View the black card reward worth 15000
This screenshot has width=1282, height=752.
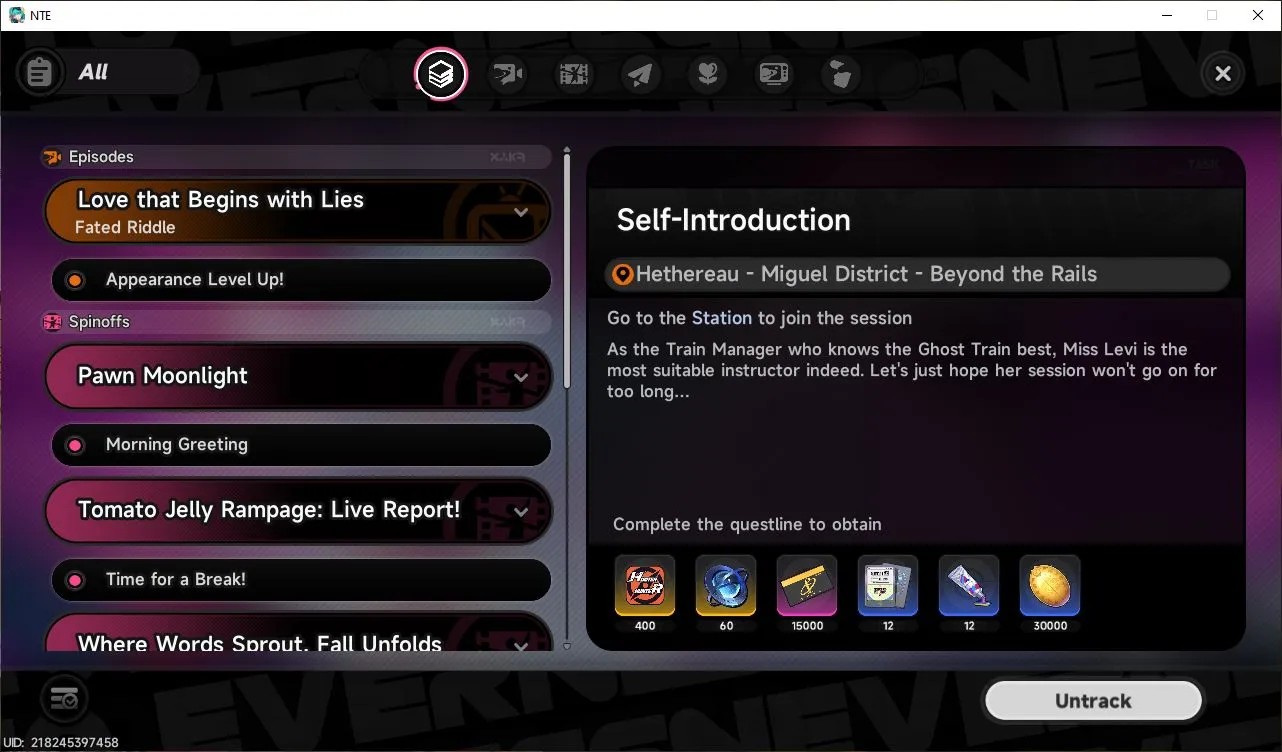click(x=807, y=586)
